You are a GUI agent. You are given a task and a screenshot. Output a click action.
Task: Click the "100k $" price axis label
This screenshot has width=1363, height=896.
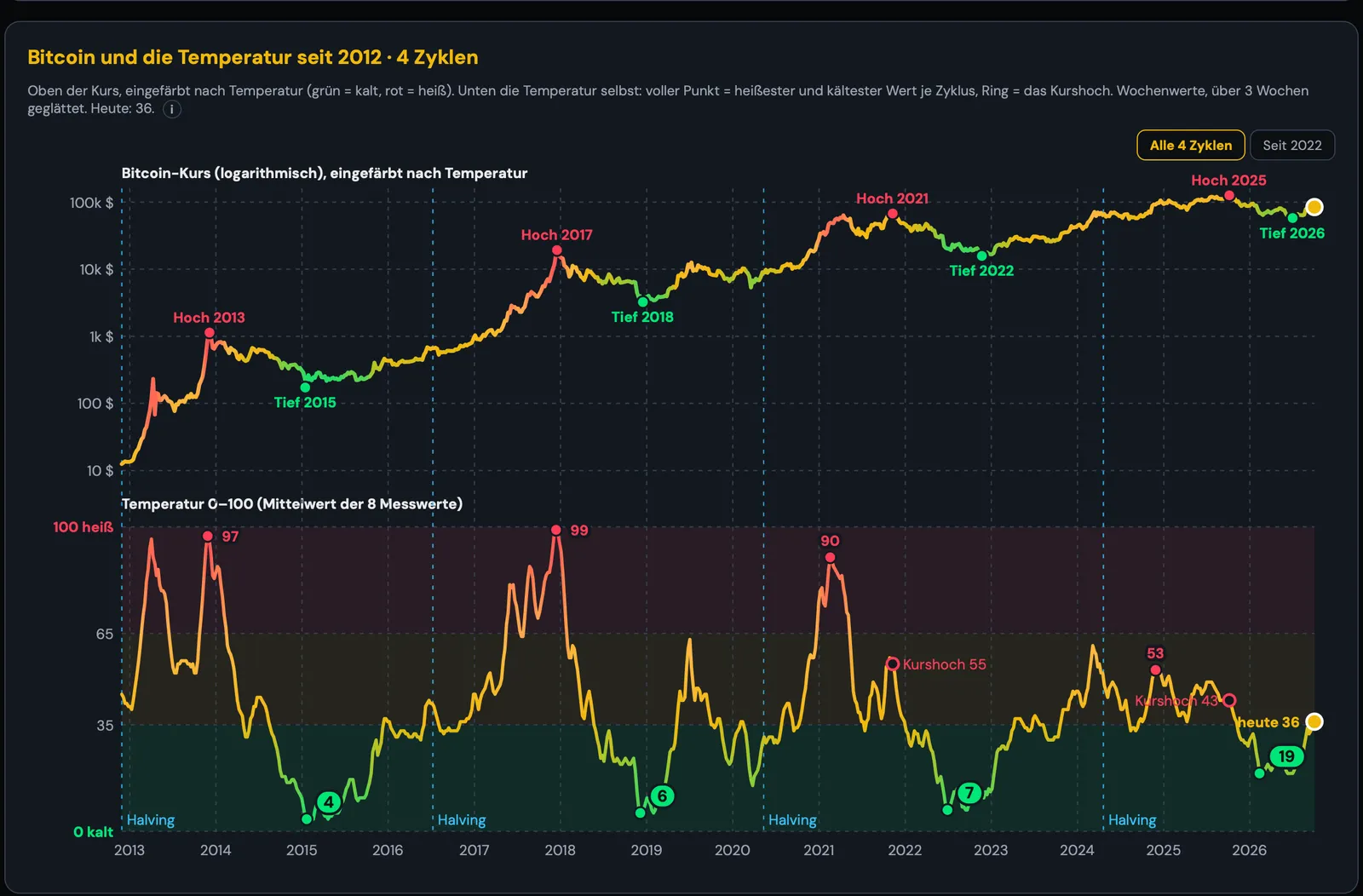(91, 203)
